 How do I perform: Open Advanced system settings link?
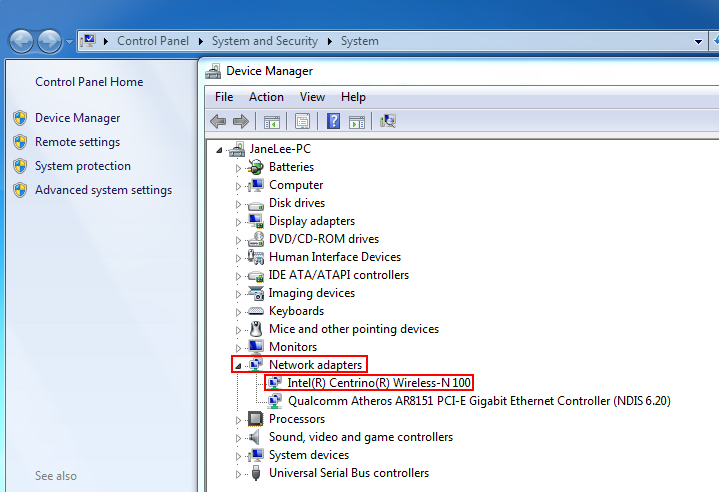(104, 190)
